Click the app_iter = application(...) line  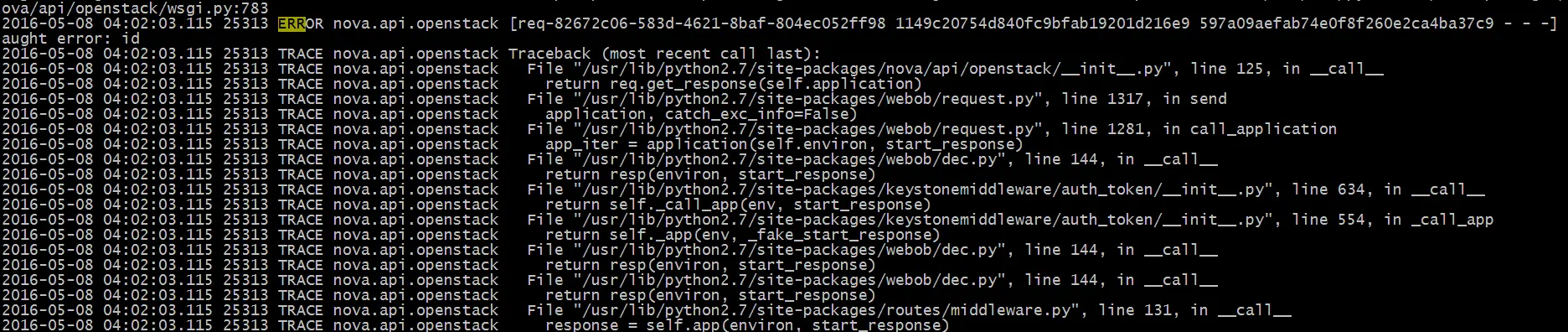click(784, 144)
